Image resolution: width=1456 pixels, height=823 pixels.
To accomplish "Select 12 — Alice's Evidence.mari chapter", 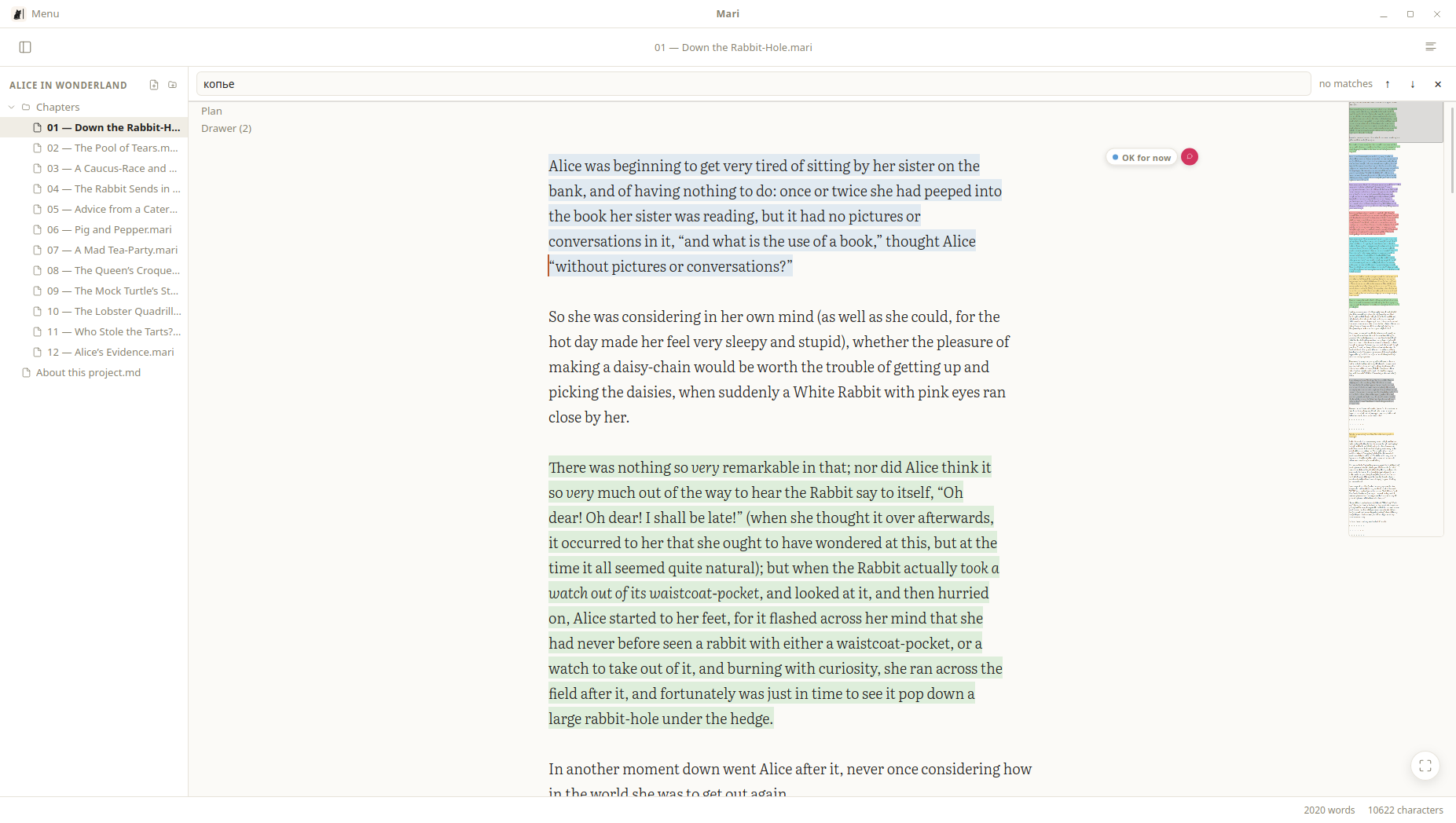I will click(x=111, y=352).
